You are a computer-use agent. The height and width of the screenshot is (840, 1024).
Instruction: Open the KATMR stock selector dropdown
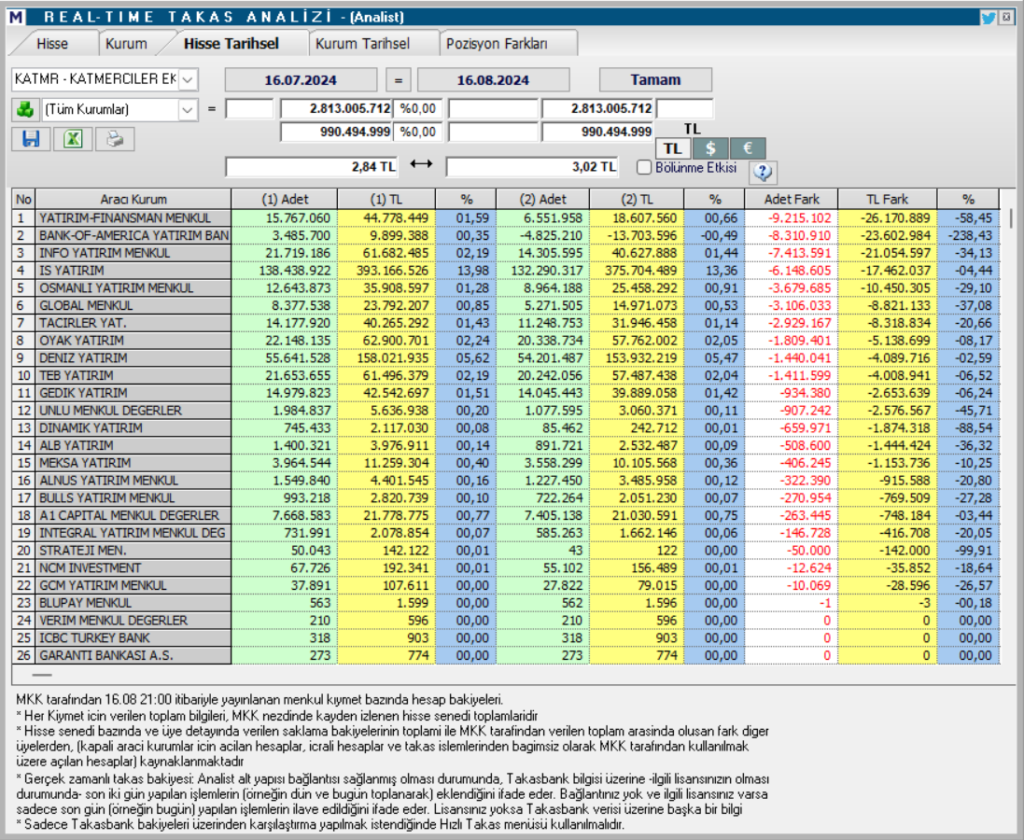point(100,79)
